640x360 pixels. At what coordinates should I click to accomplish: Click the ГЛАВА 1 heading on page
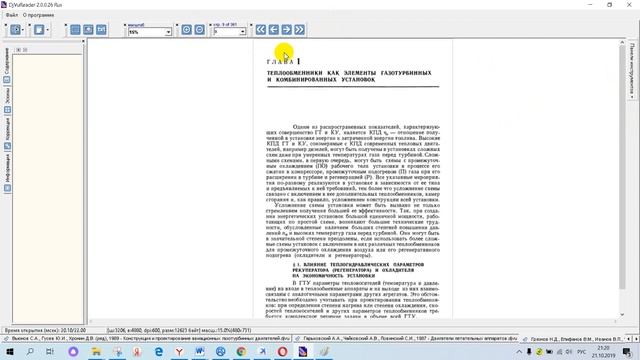pyautogui.click(x=283, y=62)
